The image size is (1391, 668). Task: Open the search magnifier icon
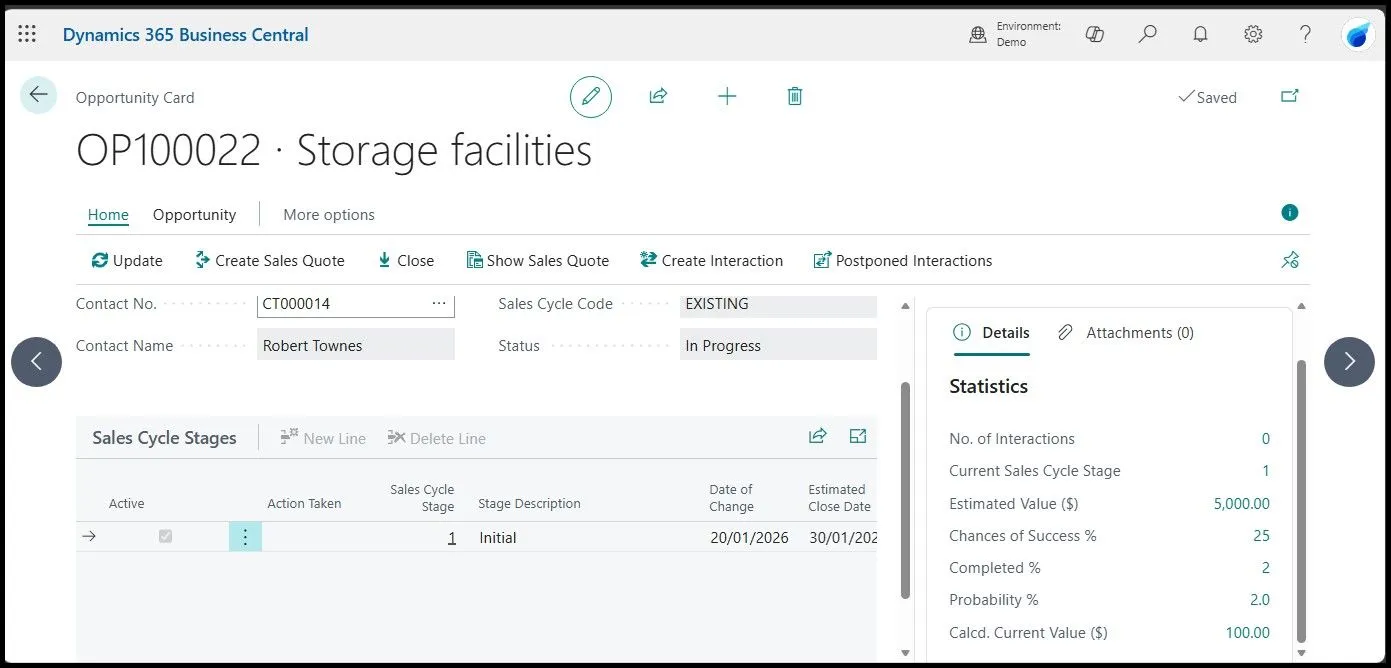click(x=1148, y=34)
